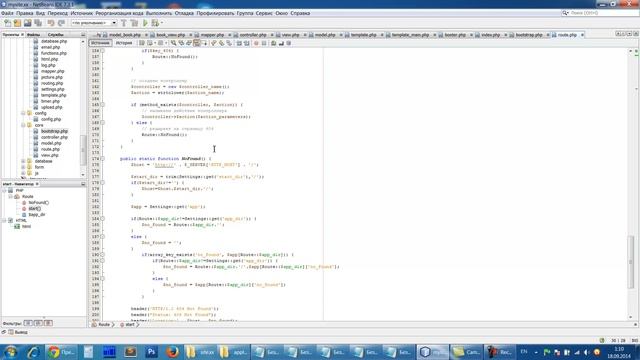The width and height of the screenshot is (640, 360).
Task: Click the Stop Macro Recording icon
Action: pyautogui.click(x=264, y=43)
